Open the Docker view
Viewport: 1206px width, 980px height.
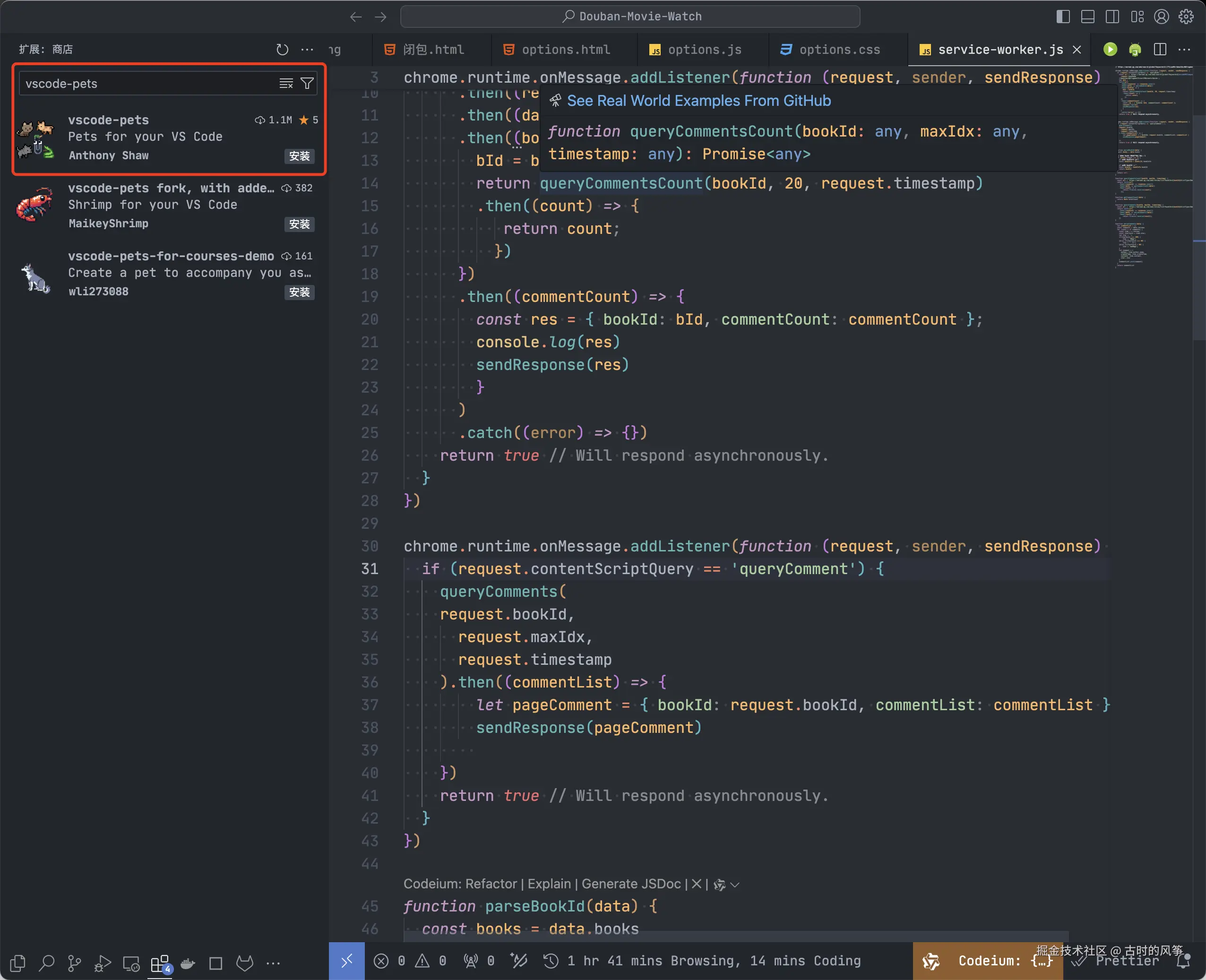(x=188, y=963)
